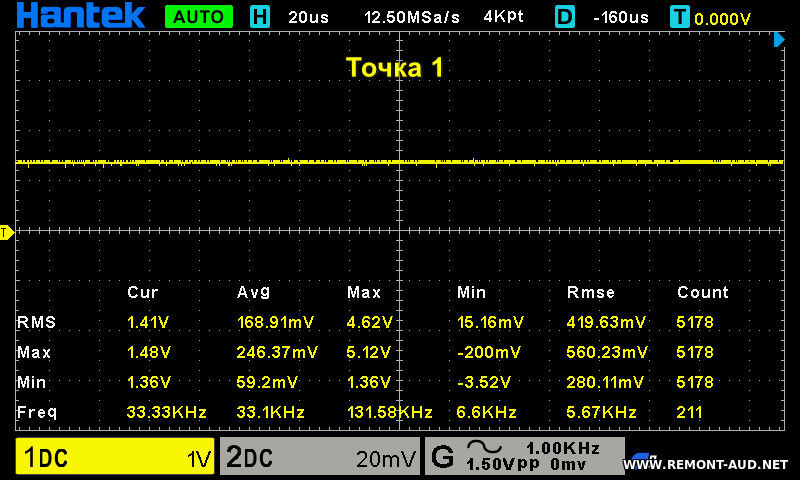Click the RMS current value 1.41V

[x=147, y=322]
